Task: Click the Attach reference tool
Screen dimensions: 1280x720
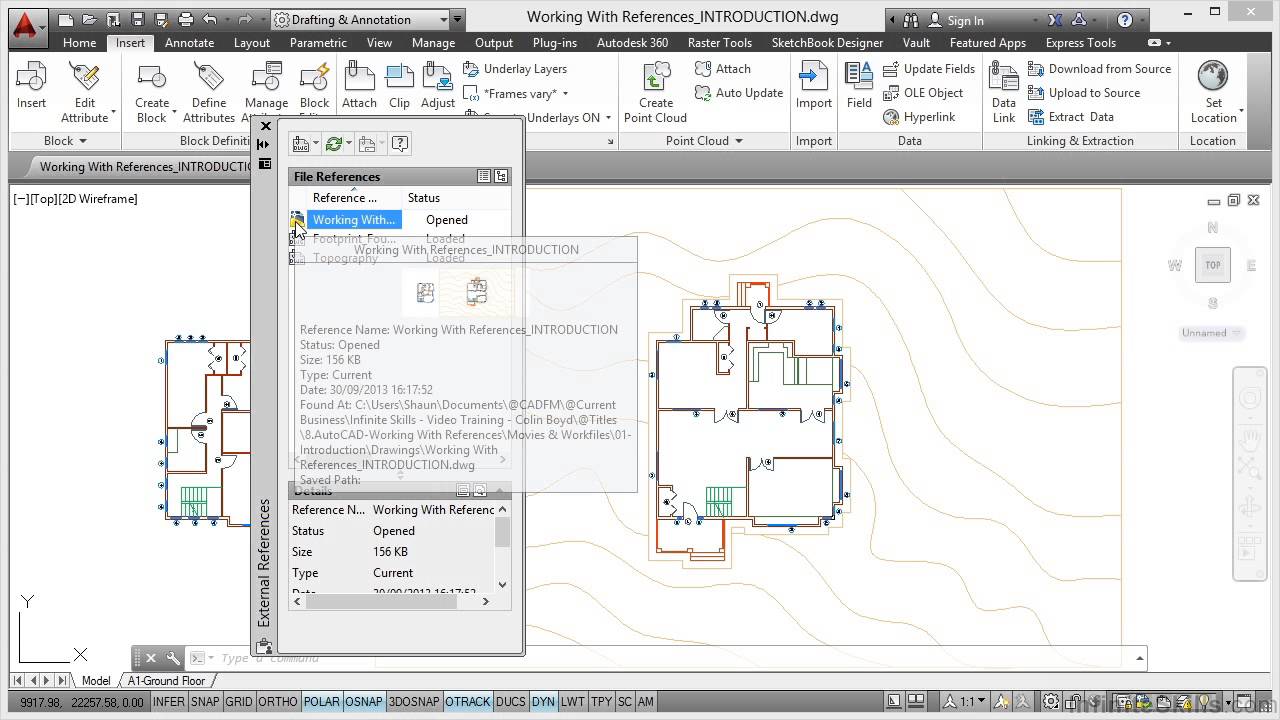Action: (x=359, y=87)
